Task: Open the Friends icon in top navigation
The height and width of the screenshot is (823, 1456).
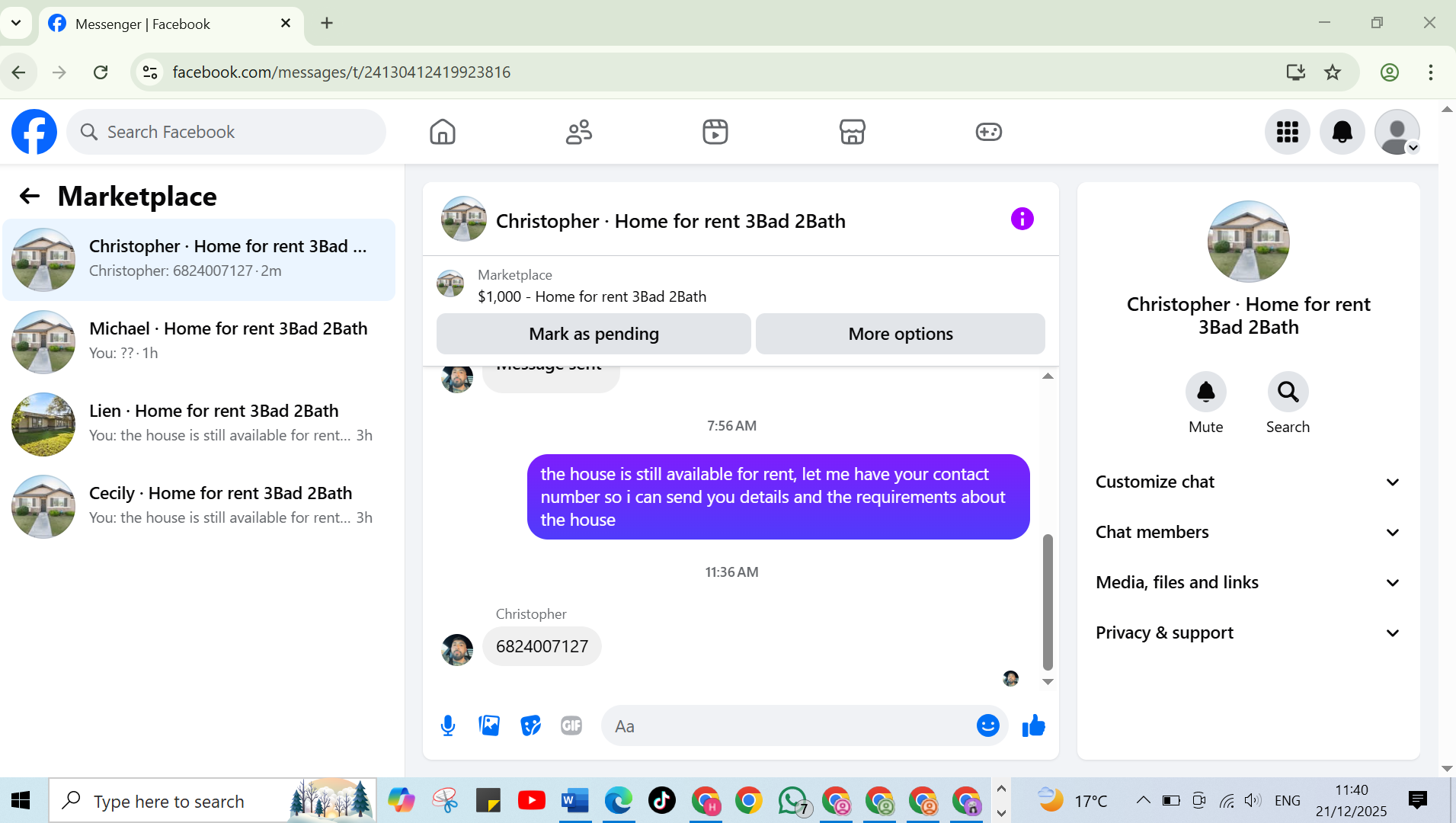Action: point(579,132)
